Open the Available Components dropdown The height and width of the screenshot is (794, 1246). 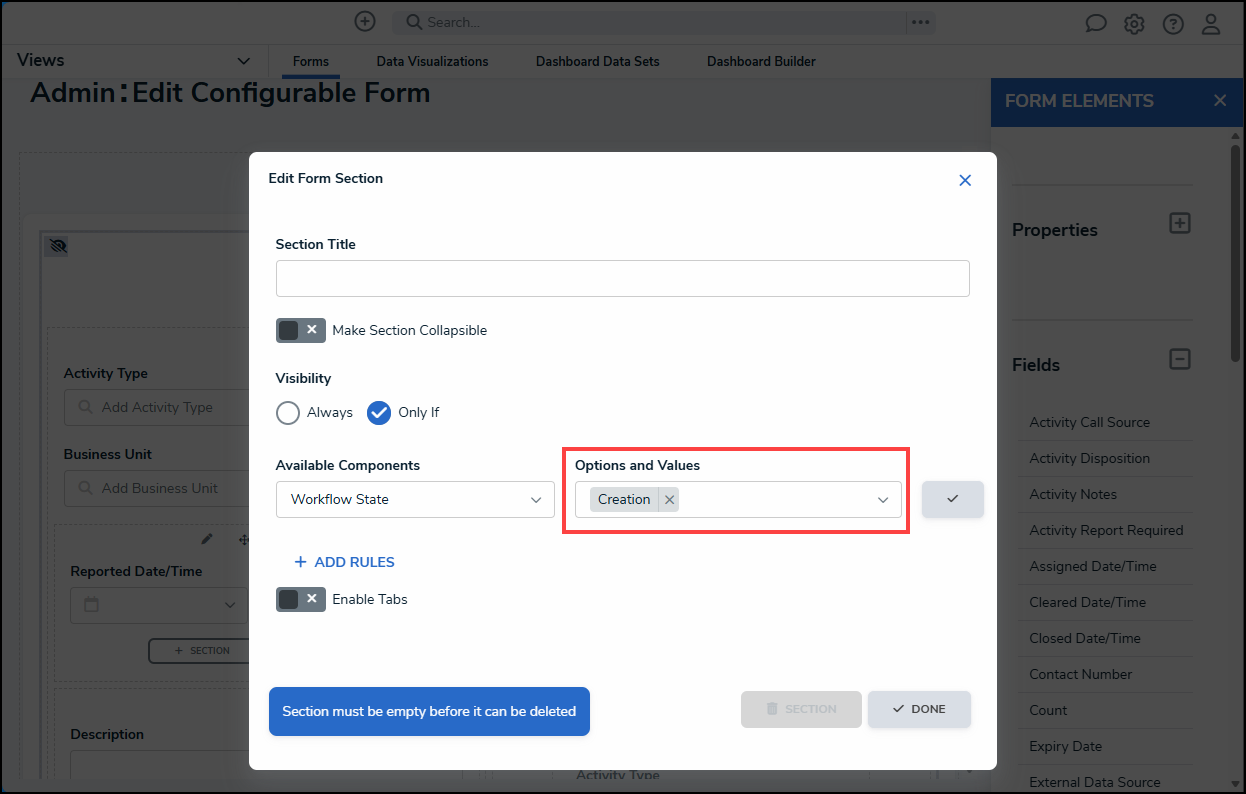415,499
